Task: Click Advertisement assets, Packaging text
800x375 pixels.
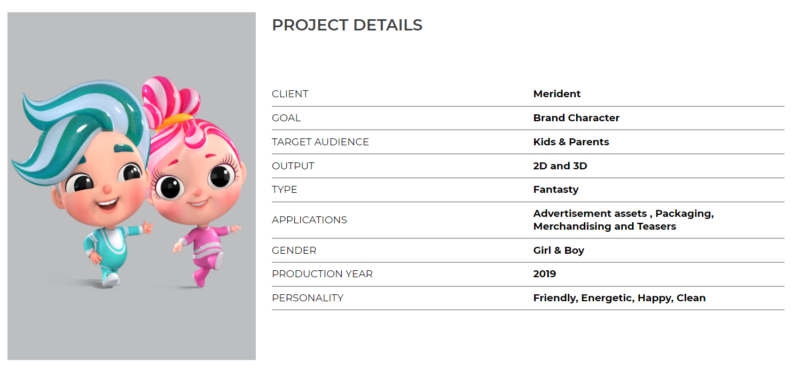Action: 623,214
